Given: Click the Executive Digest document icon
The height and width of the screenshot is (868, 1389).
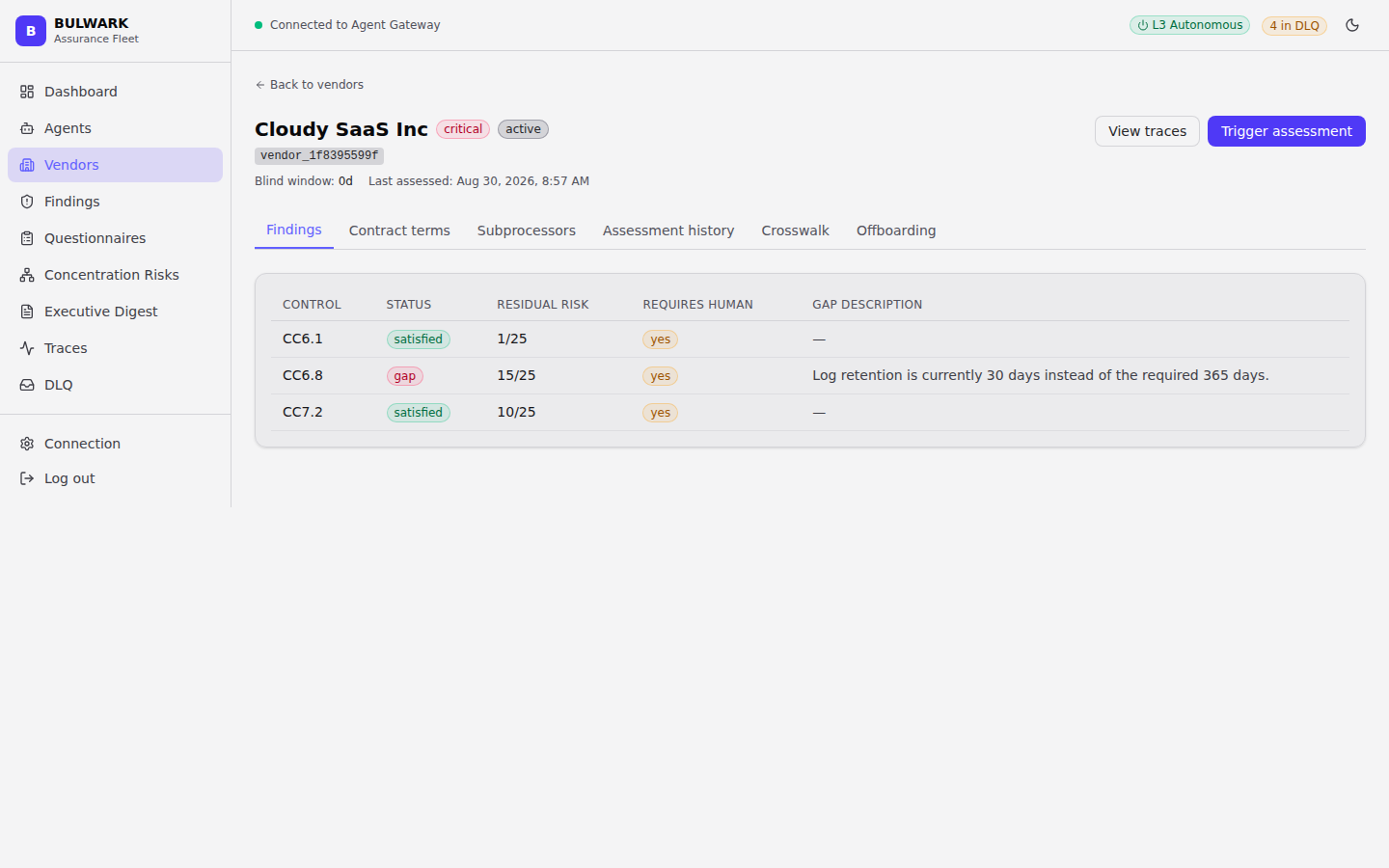Looking at the screenshot, I should (x=27, y=312).
